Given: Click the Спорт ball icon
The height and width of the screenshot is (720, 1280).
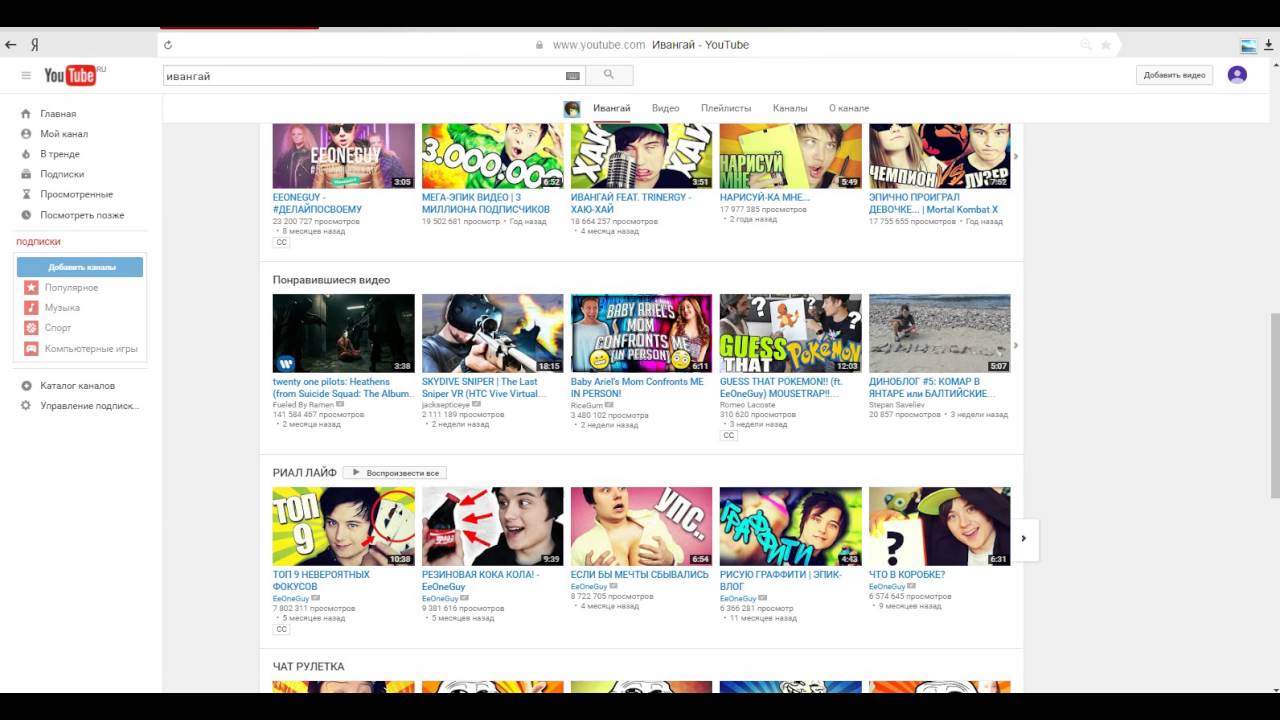Looking at the screenshot, I should pyautogui.click(x=31, y=328).
